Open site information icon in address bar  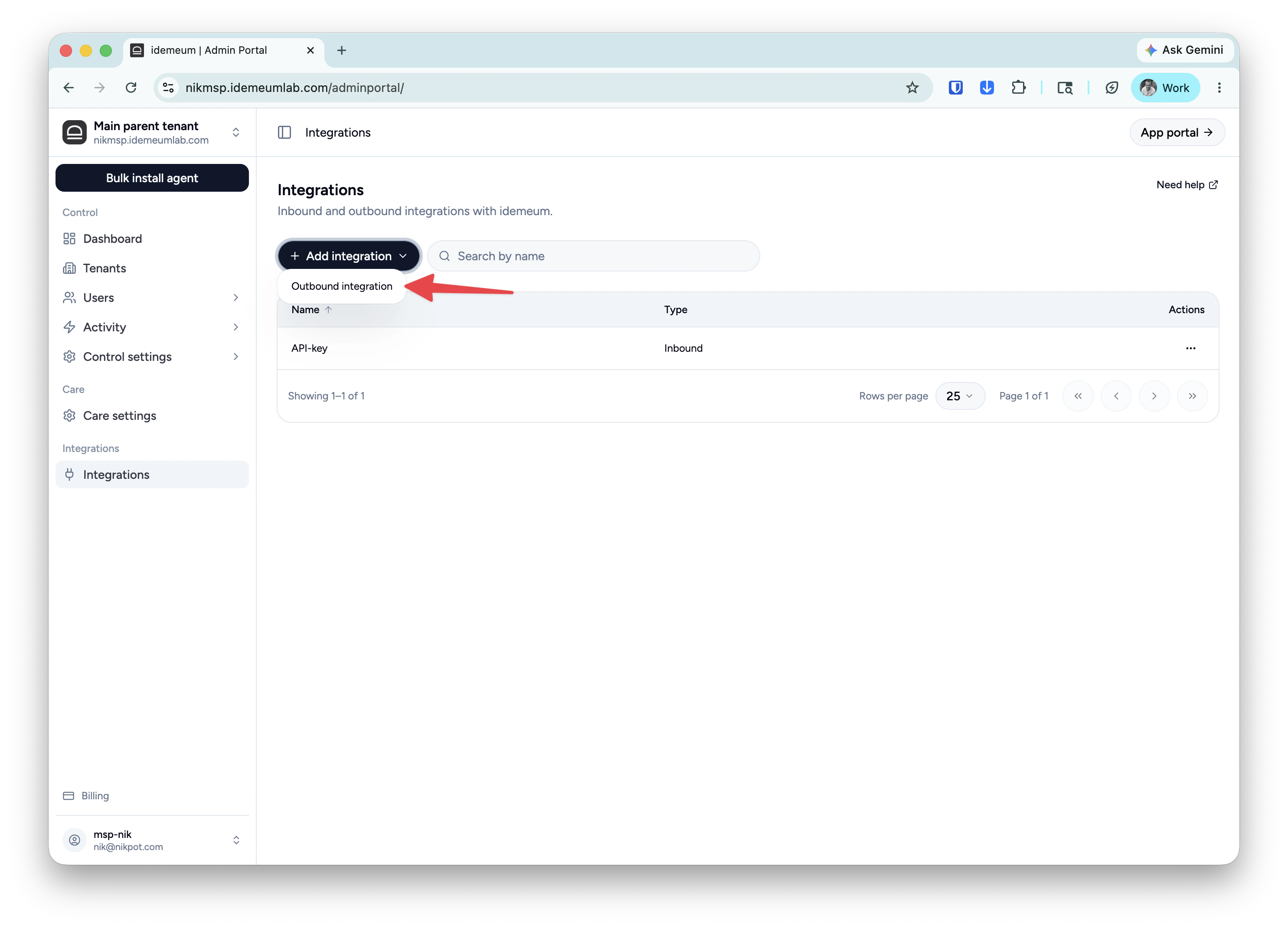click(169, 88)
